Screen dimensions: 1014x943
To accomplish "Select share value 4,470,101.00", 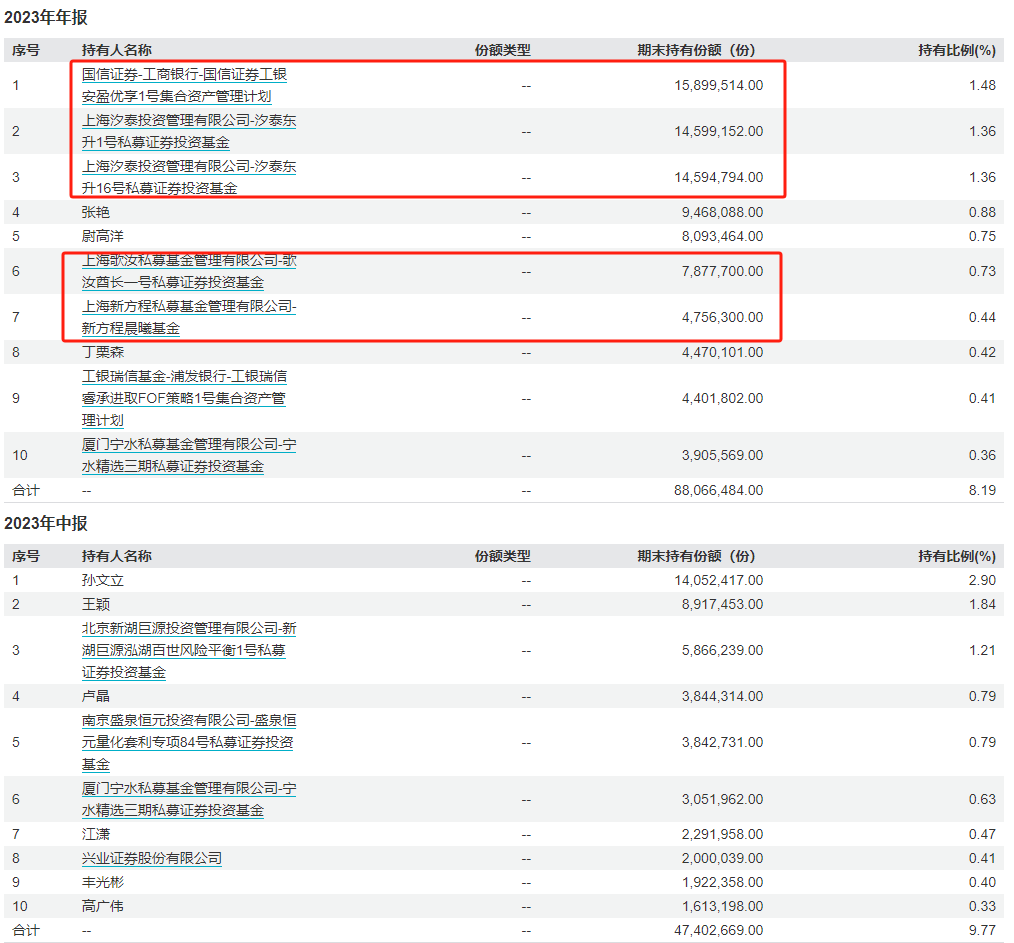I will 722,352.
